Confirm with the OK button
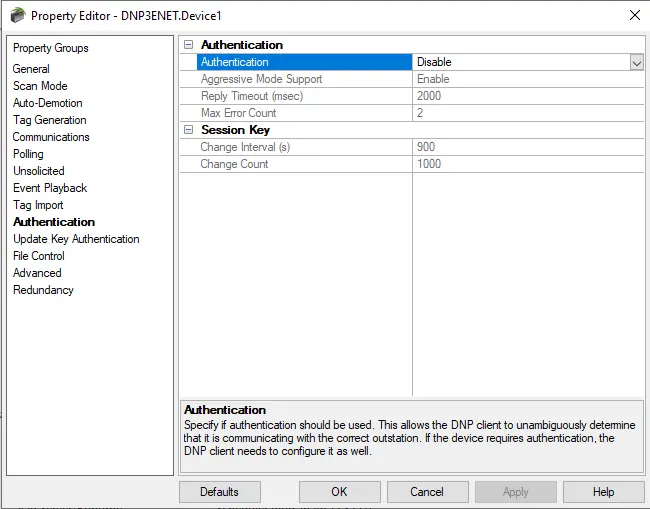 pyautogui.click(x=340, y=492)
